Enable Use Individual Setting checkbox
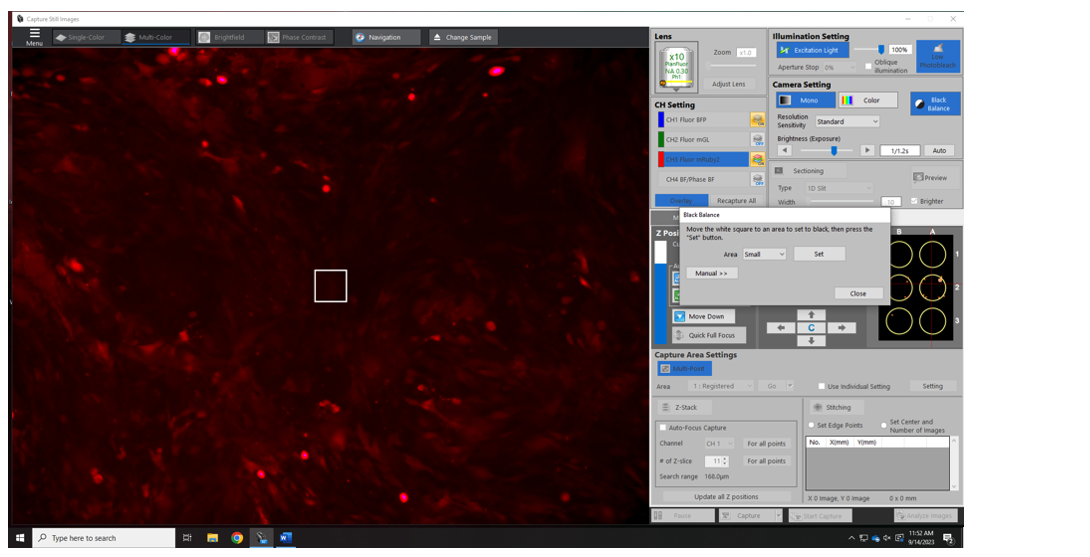Image resolution: width=1090 pixels, height=557 pixels. 822,386
